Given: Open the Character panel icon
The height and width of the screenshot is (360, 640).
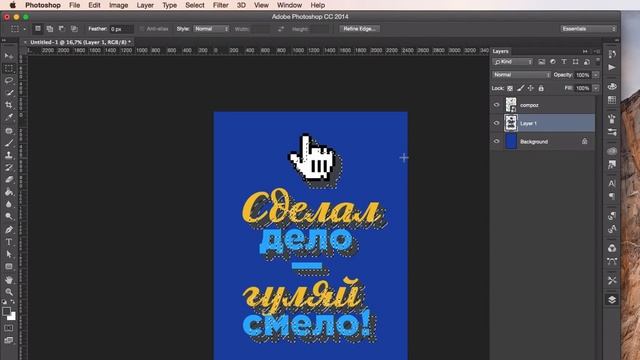Looking at the screenshot, I should (x=611, y=183).
